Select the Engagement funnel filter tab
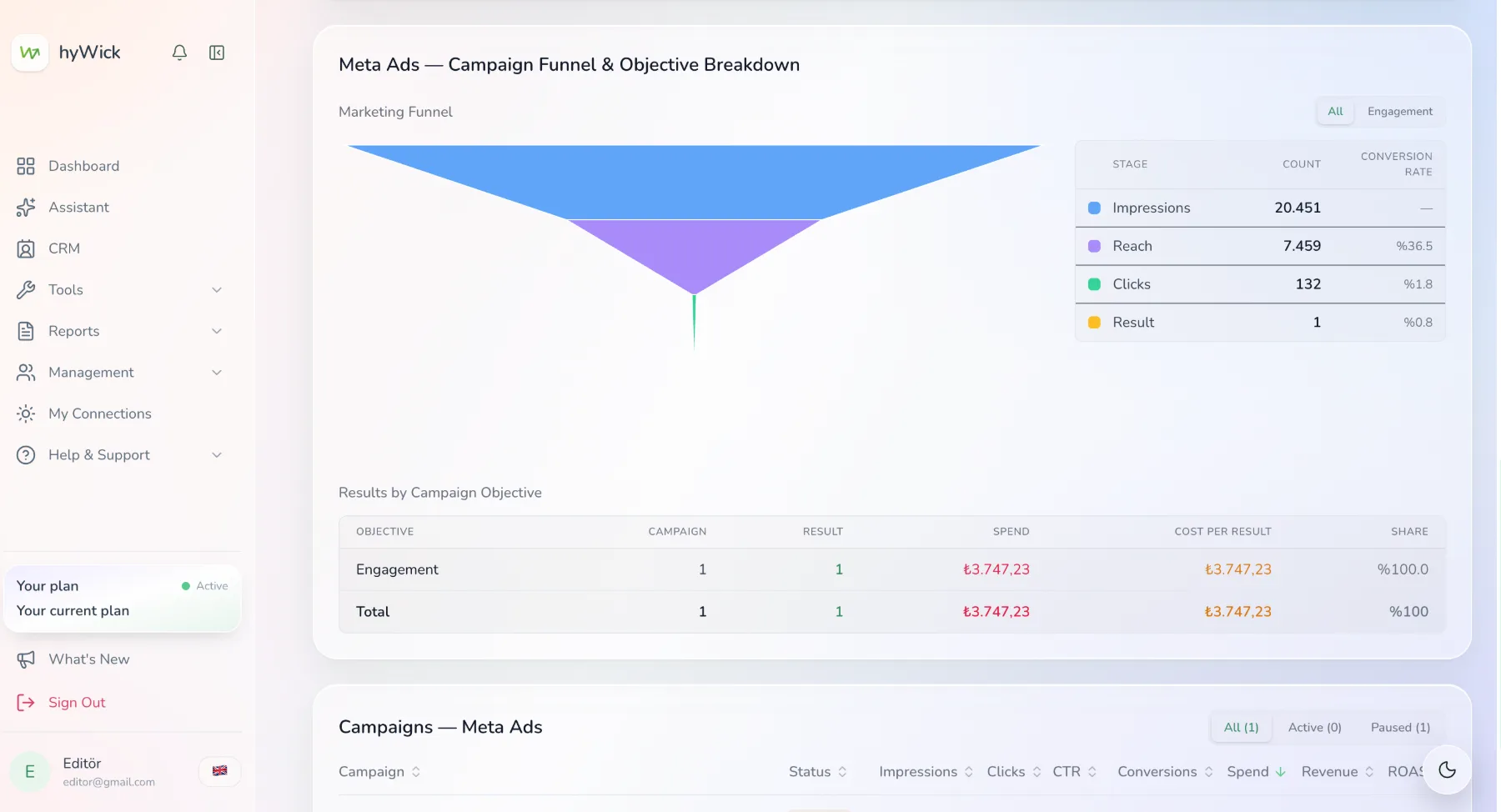 pos(1400,112)
